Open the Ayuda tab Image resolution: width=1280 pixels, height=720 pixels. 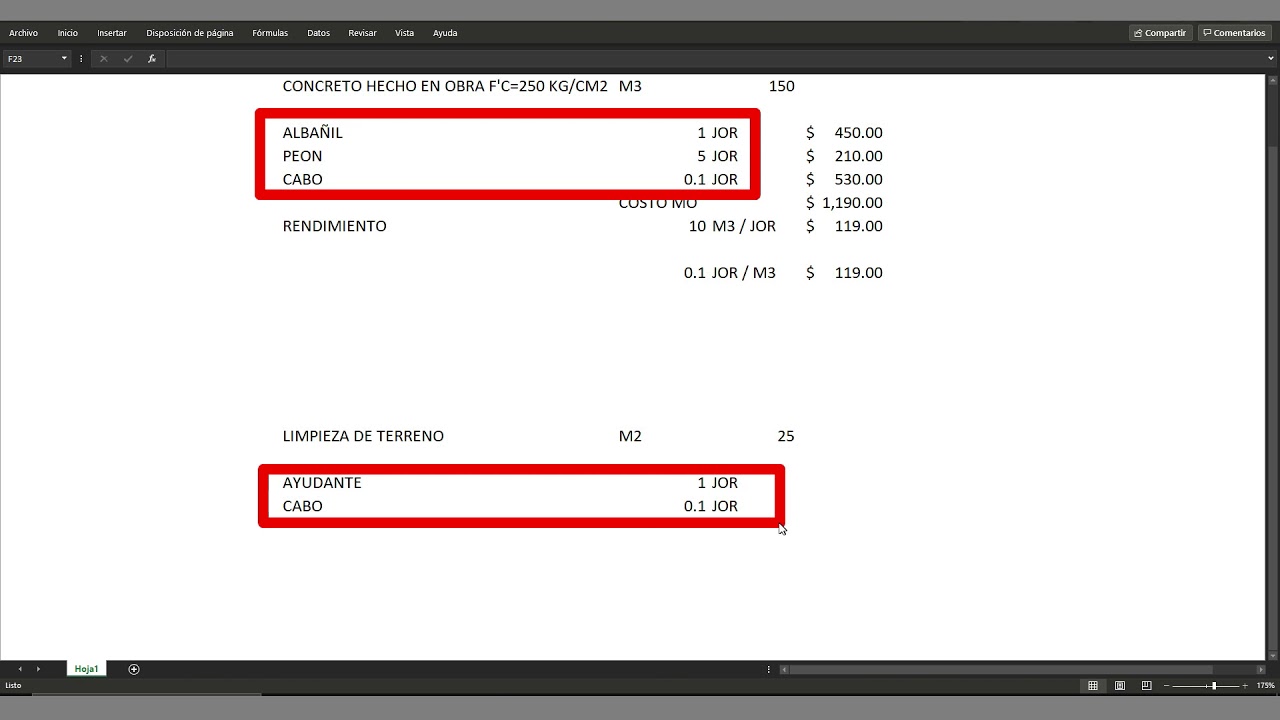point(445,33)
